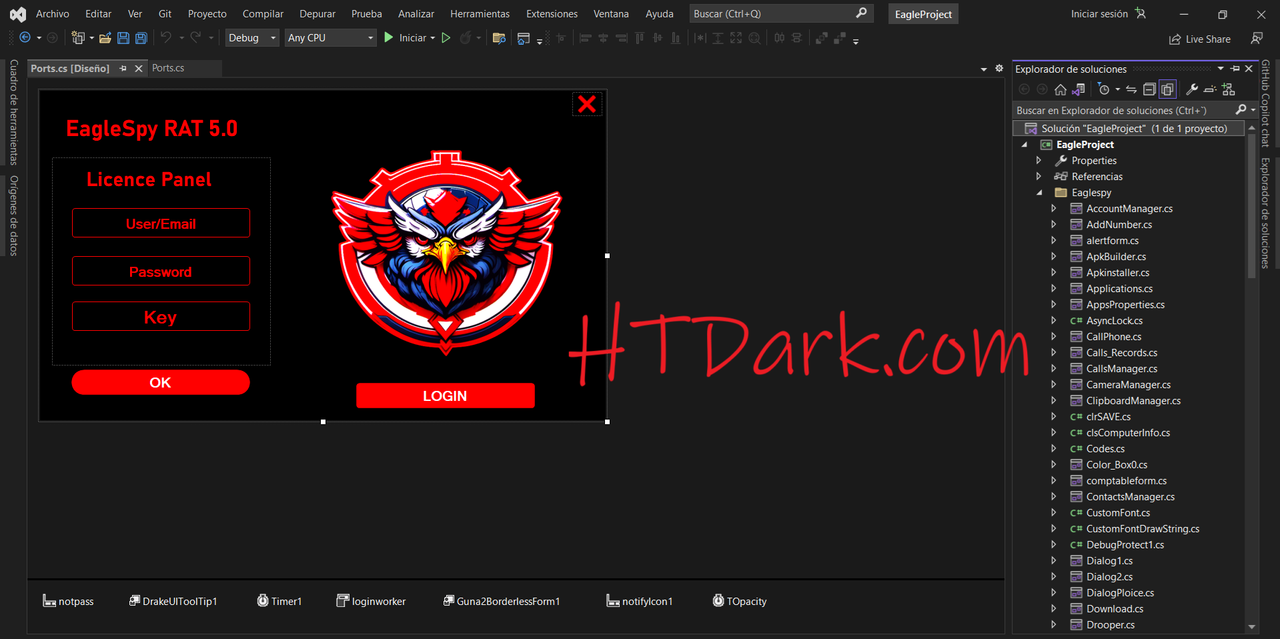Click the Find in Files folder-search icon
The width and height of the screenshot is (1280, 639).
pyautogui.click(x=498, y=38)
